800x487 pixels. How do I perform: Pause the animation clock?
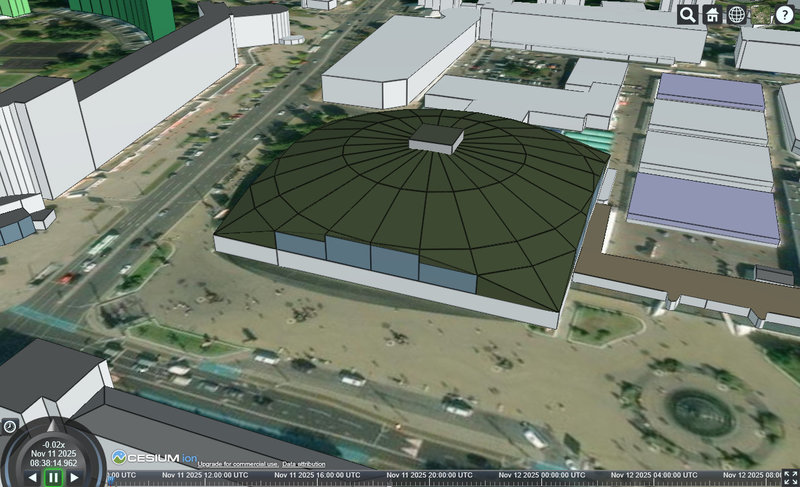(53, 478)
